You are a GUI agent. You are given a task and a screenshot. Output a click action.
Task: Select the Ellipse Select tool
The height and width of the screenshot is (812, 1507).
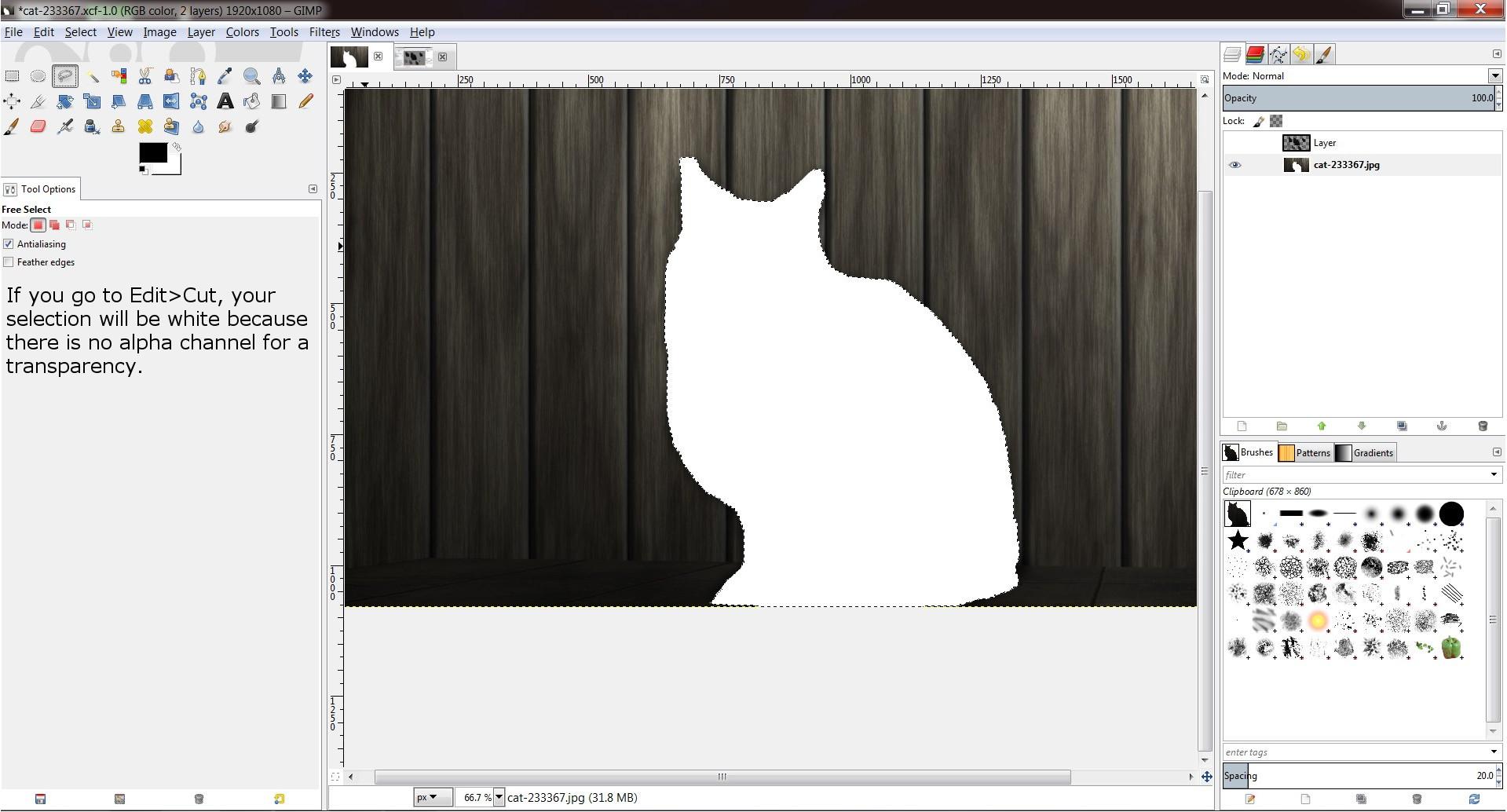pyautogui.click(x=38, y=76)
